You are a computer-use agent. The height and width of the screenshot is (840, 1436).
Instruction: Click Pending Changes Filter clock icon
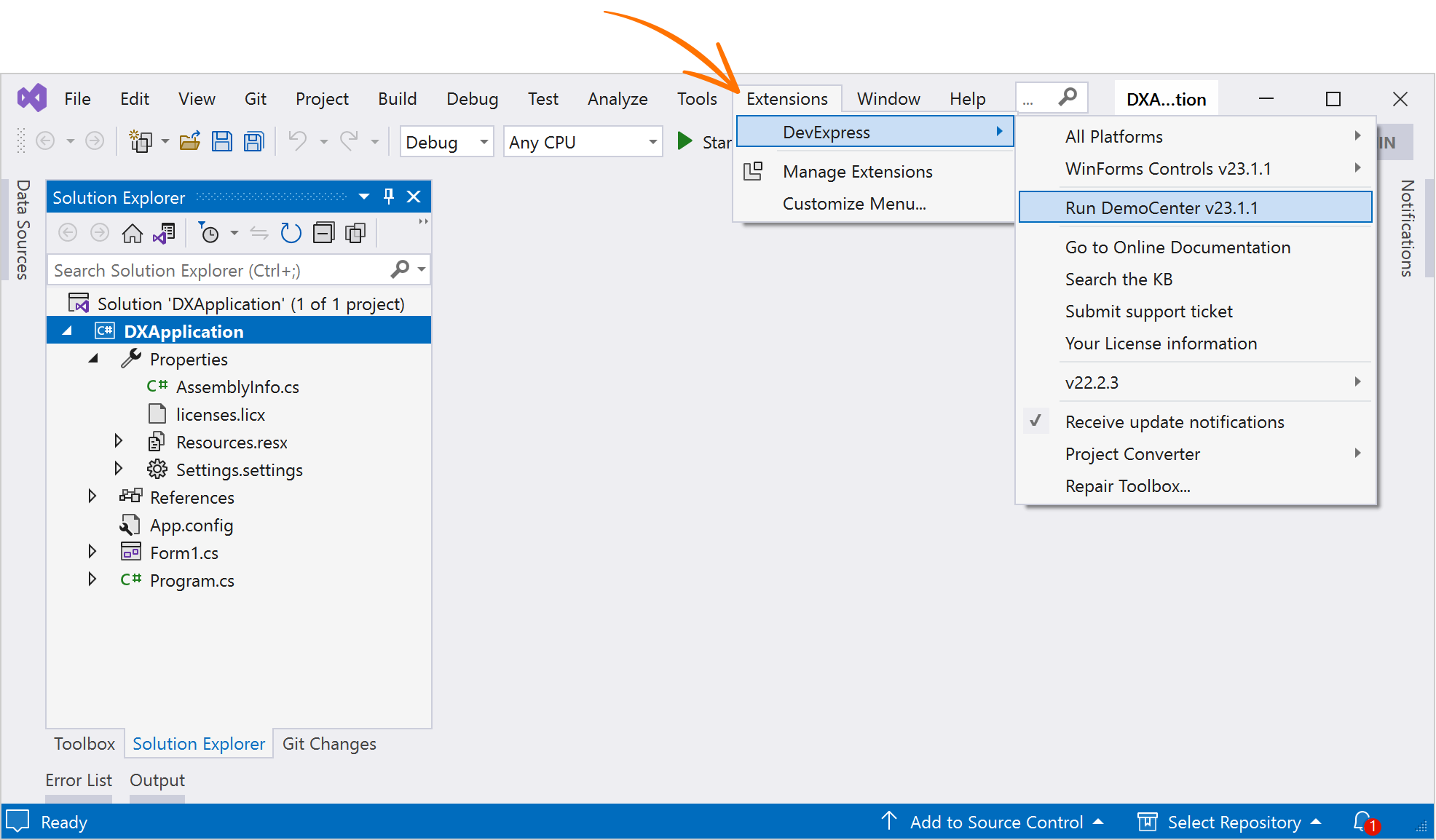tap(209, 234)
